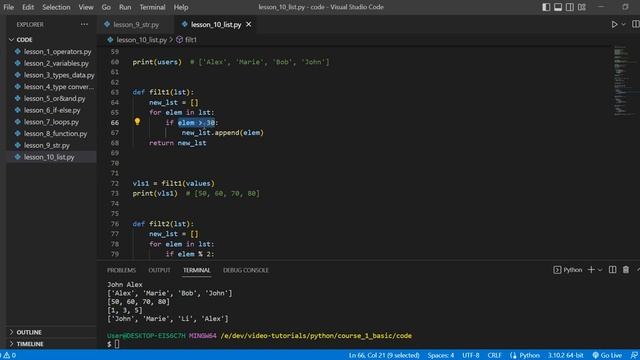This screenshot has width=640, height=360.
Task: Place cursor in terminal prompt line
Action: pos(118,344)
